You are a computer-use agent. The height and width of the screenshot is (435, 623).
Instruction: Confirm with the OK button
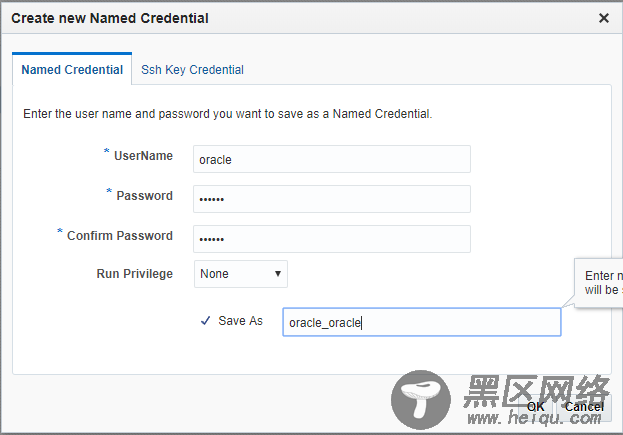pos(535,407)
